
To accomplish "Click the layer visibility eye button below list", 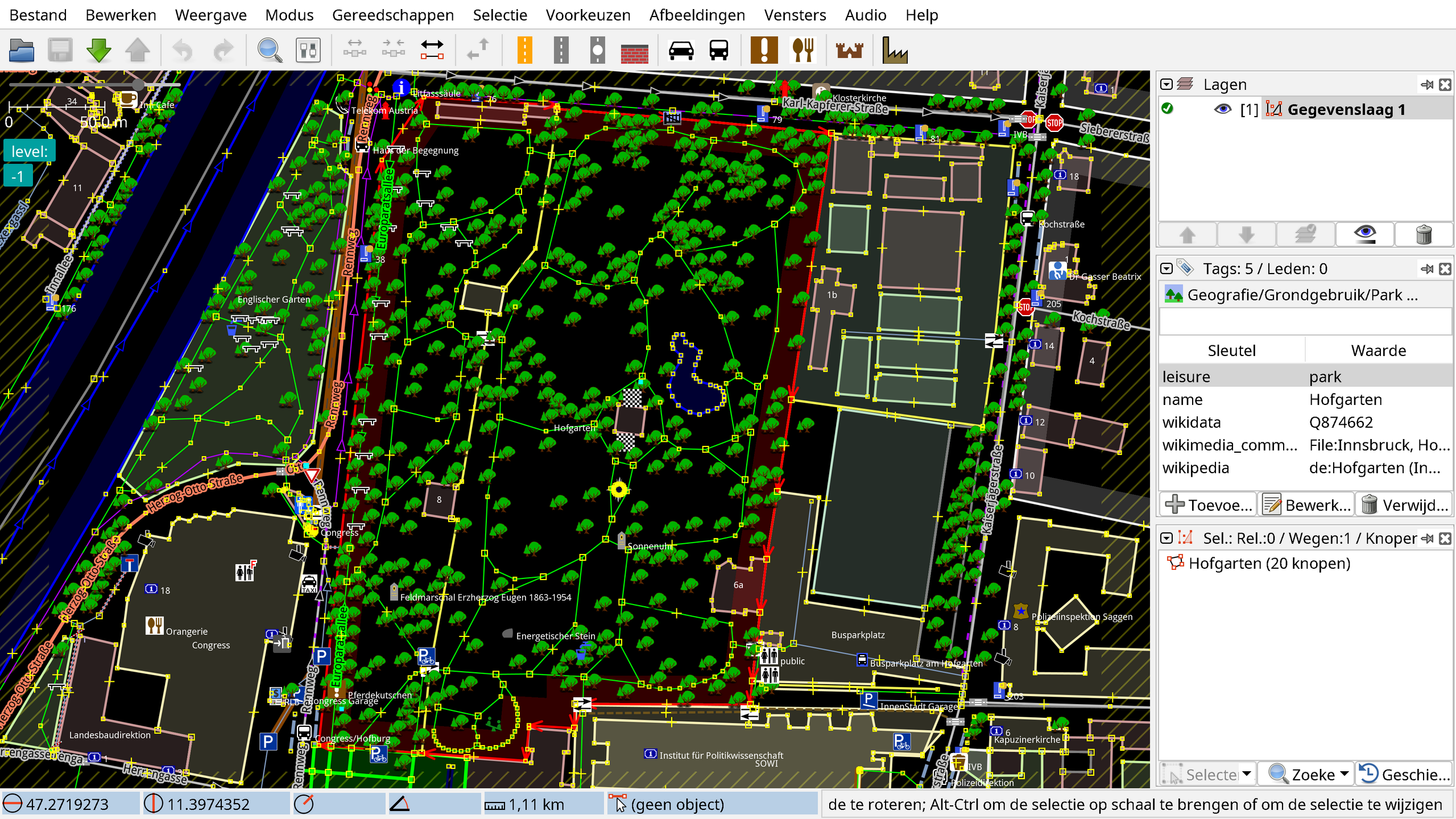I will [x=1364, y=234].
